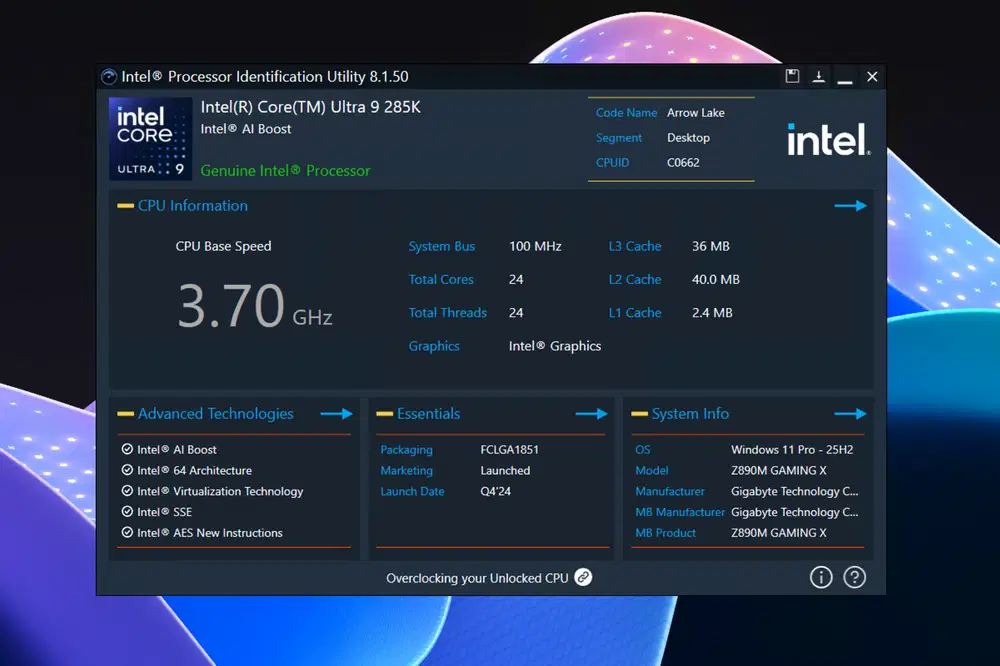Click the L1 Cache label
Screen dimensions: 1000x666
[635, 313]
